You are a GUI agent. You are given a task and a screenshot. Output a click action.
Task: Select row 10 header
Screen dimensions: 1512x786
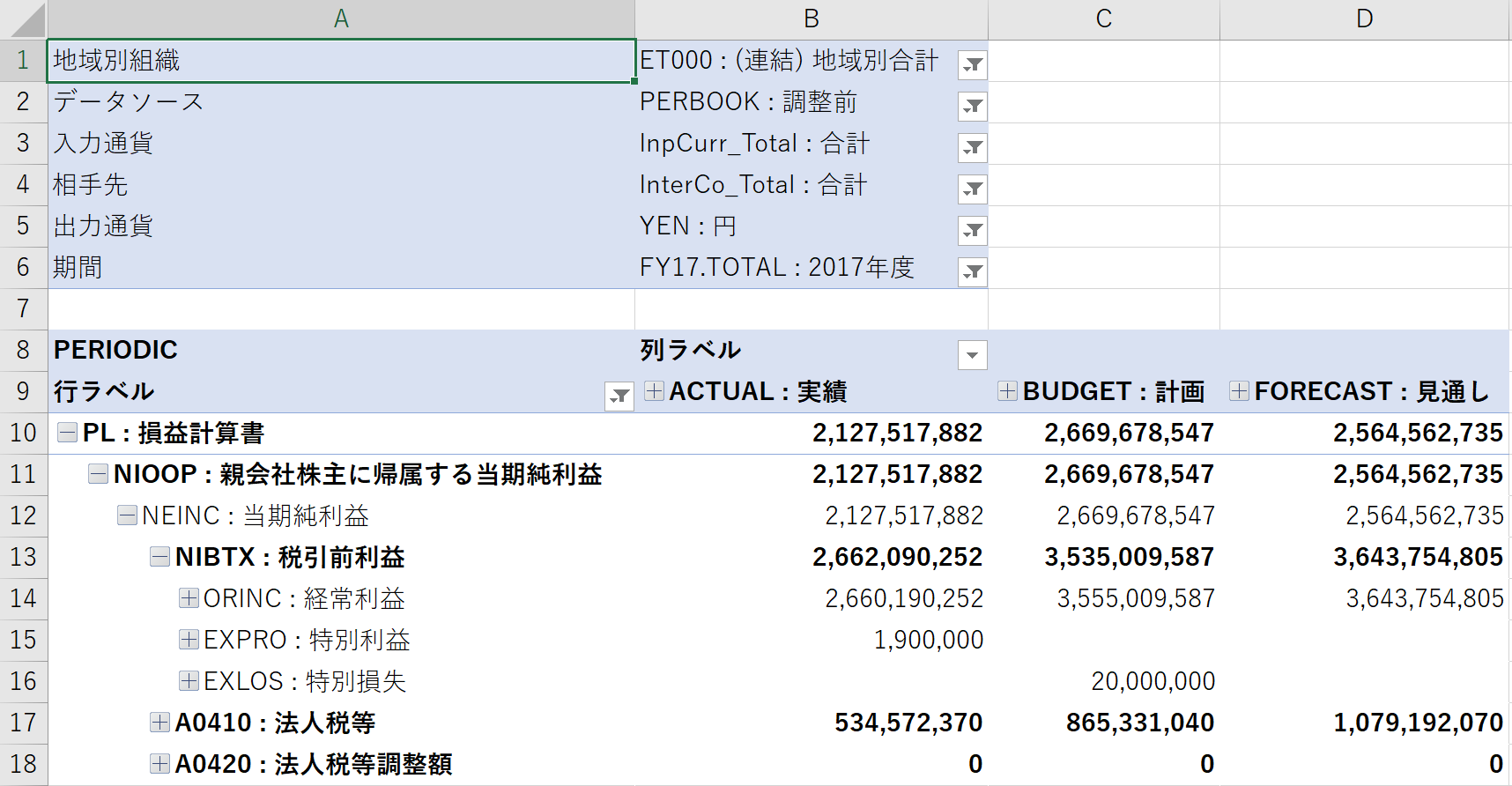coord(24,434)
